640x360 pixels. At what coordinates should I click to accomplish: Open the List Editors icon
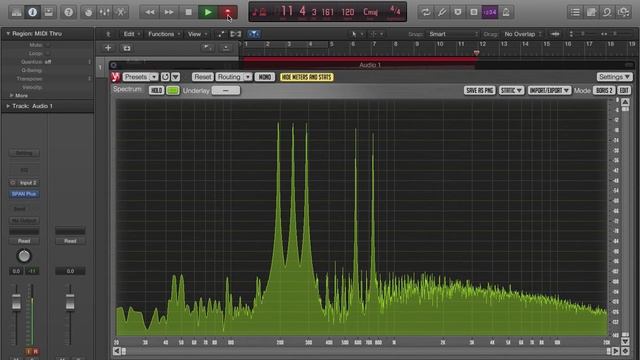click(x=575, y=12)
